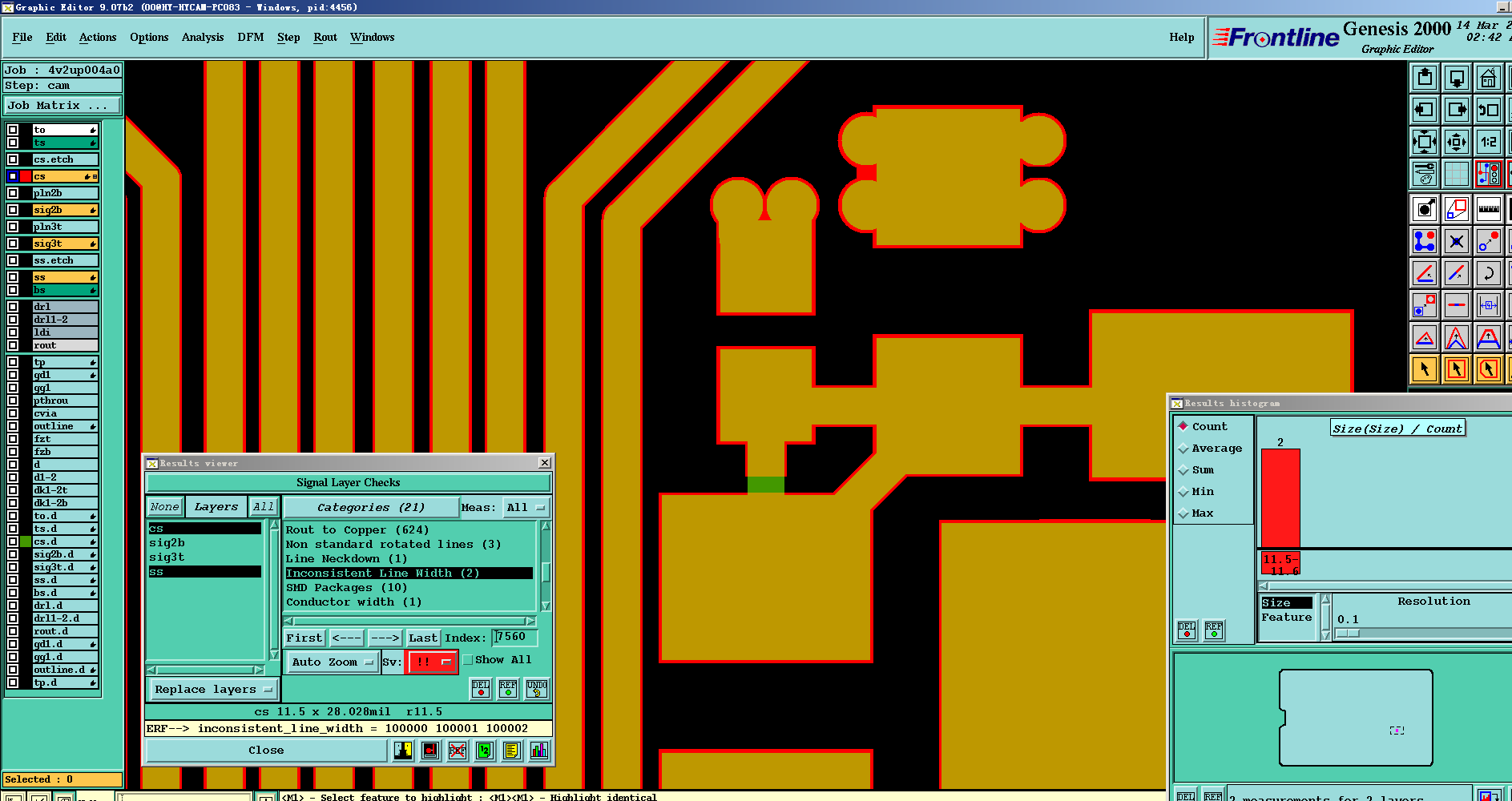This screenshot has width=1512, height=801.
Task: Click the green 12 page icon
Action: pos(485,751)
